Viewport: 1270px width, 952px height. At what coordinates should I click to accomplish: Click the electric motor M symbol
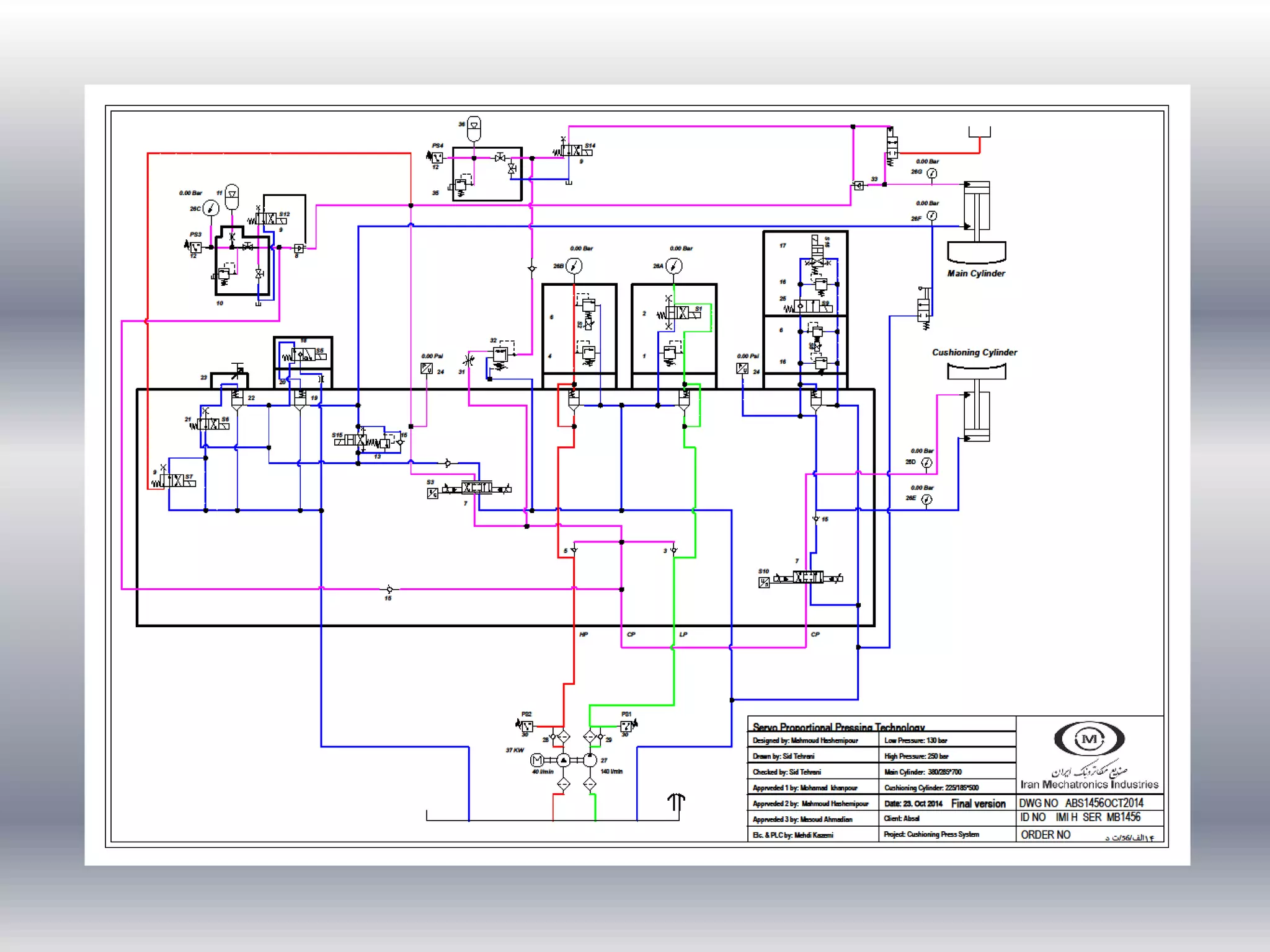click(x=537, y=760)
